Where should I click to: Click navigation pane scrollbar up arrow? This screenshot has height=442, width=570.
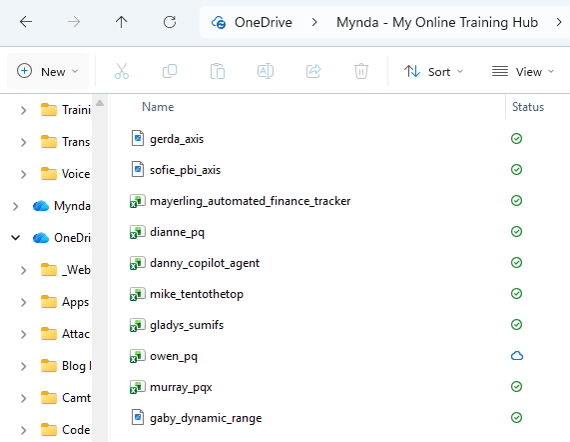100,104
